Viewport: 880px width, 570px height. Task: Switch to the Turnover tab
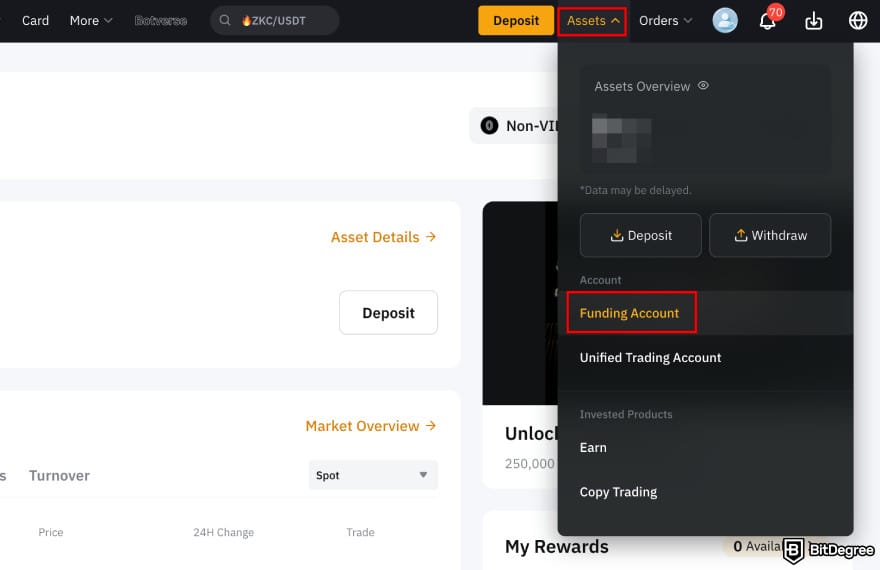[59, 476]
